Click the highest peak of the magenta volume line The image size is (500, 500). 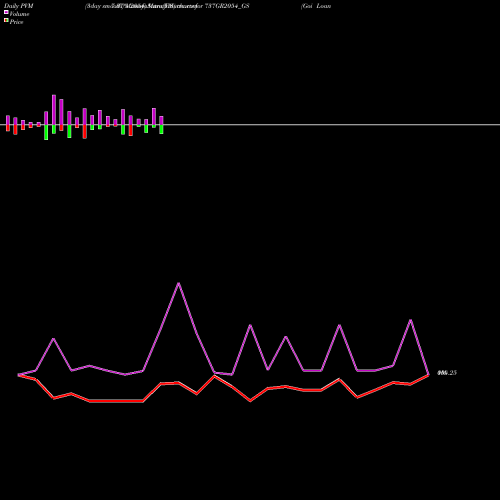click(179, 284)
